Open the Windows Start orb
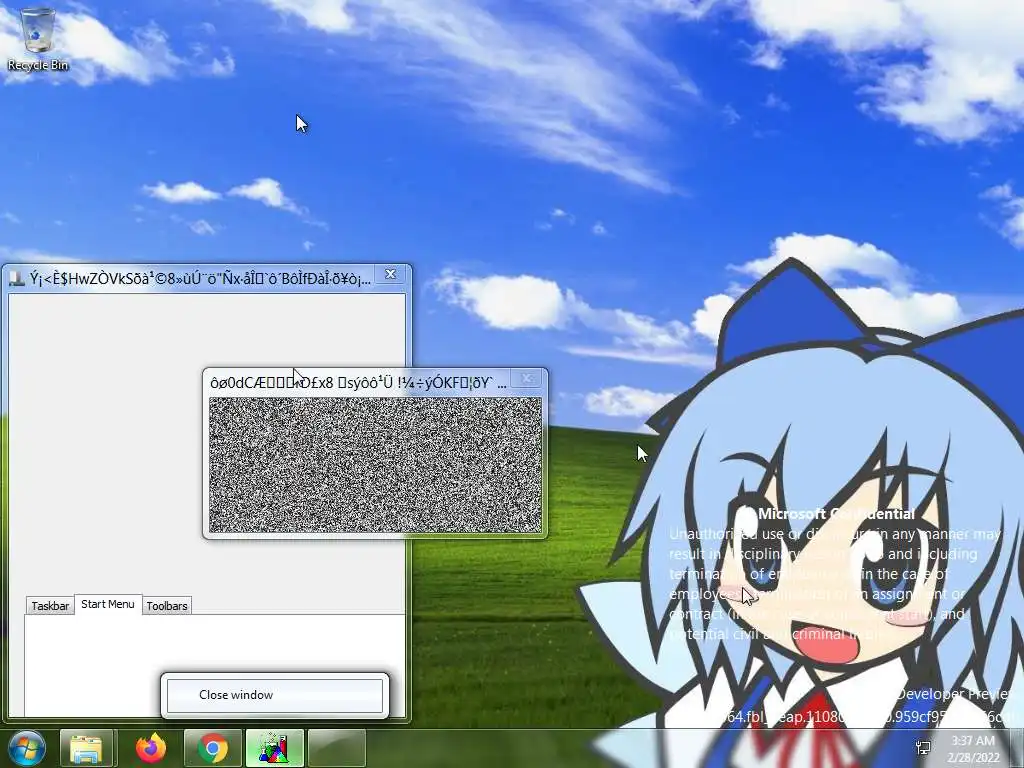Image resolution: width=1024 pixels, height=768 pixels. point(27,748)
